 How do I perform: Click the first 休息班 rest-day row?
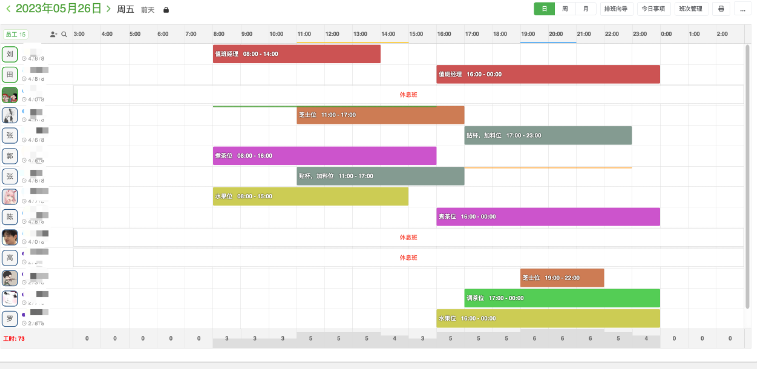pyautogui.click(x=408, y=95)
